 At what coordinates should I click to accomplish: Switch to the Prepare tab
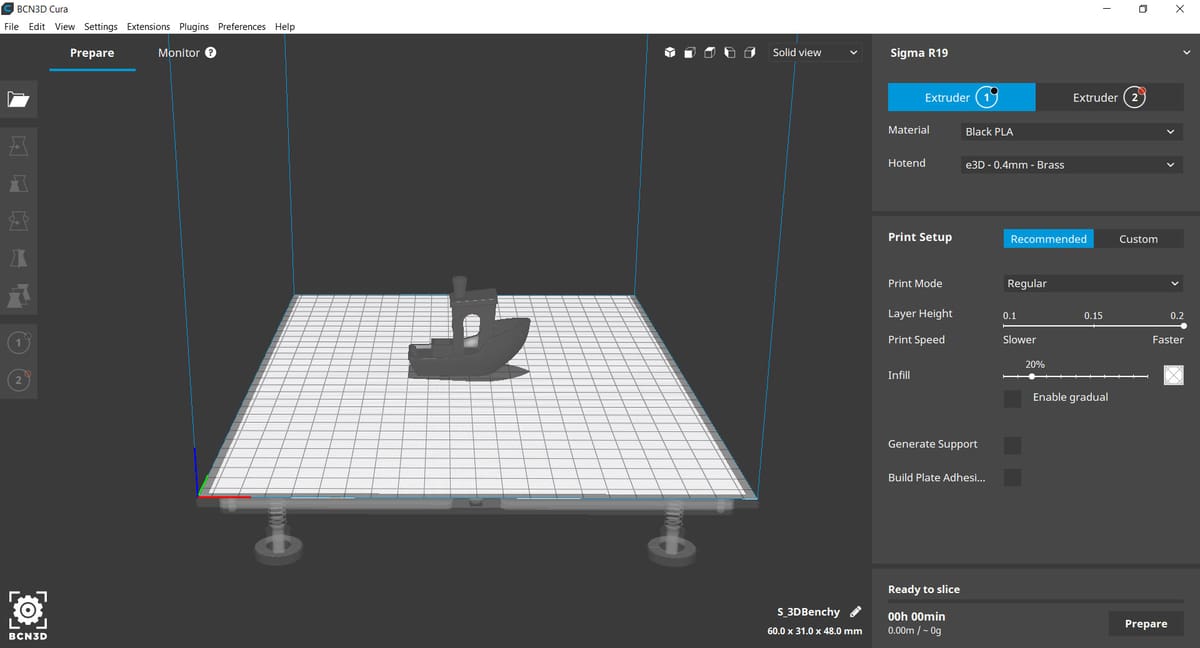coord(92,53)
